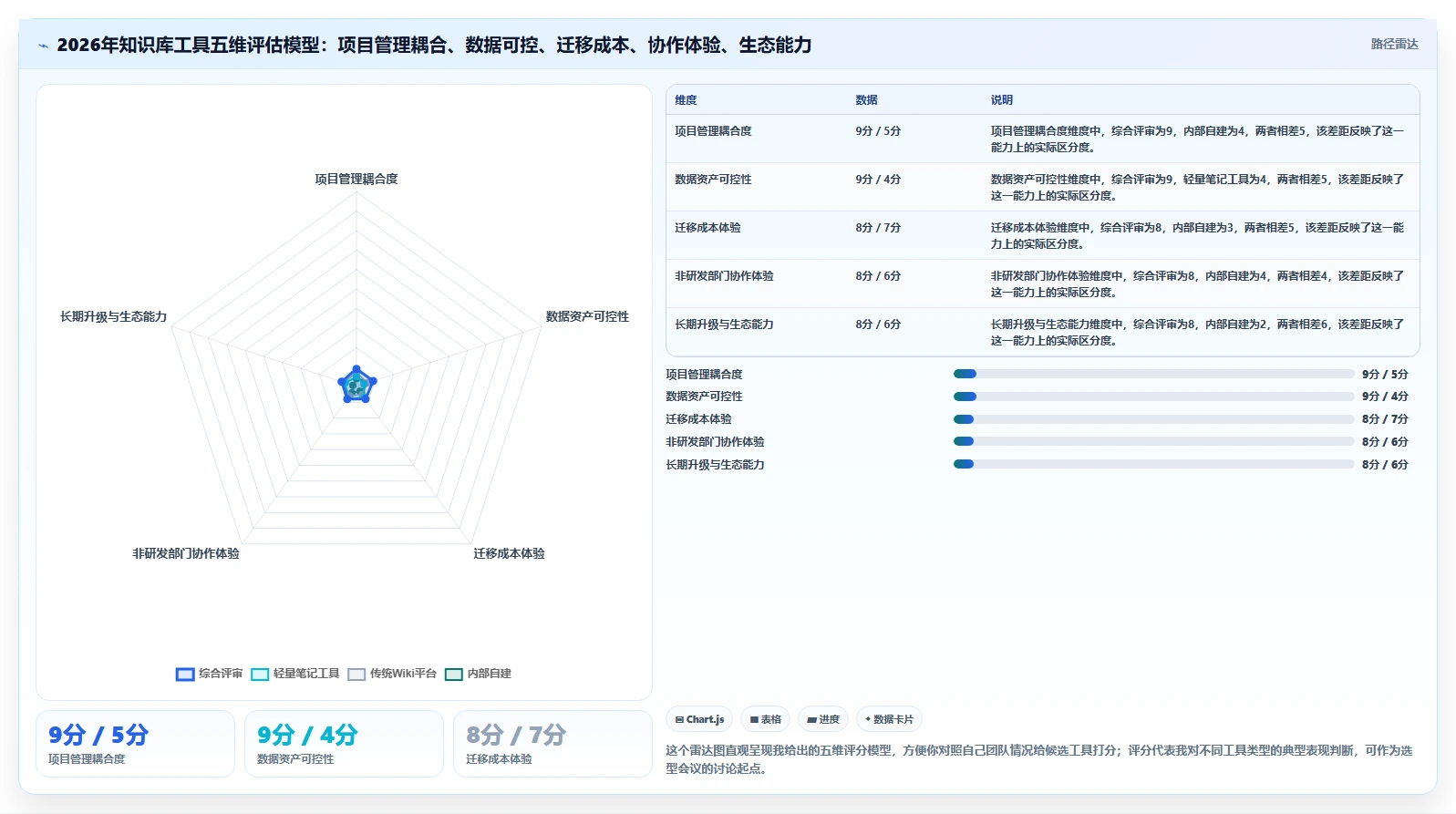Click the 8分 / 7分 progress list value

point(1385,419)
